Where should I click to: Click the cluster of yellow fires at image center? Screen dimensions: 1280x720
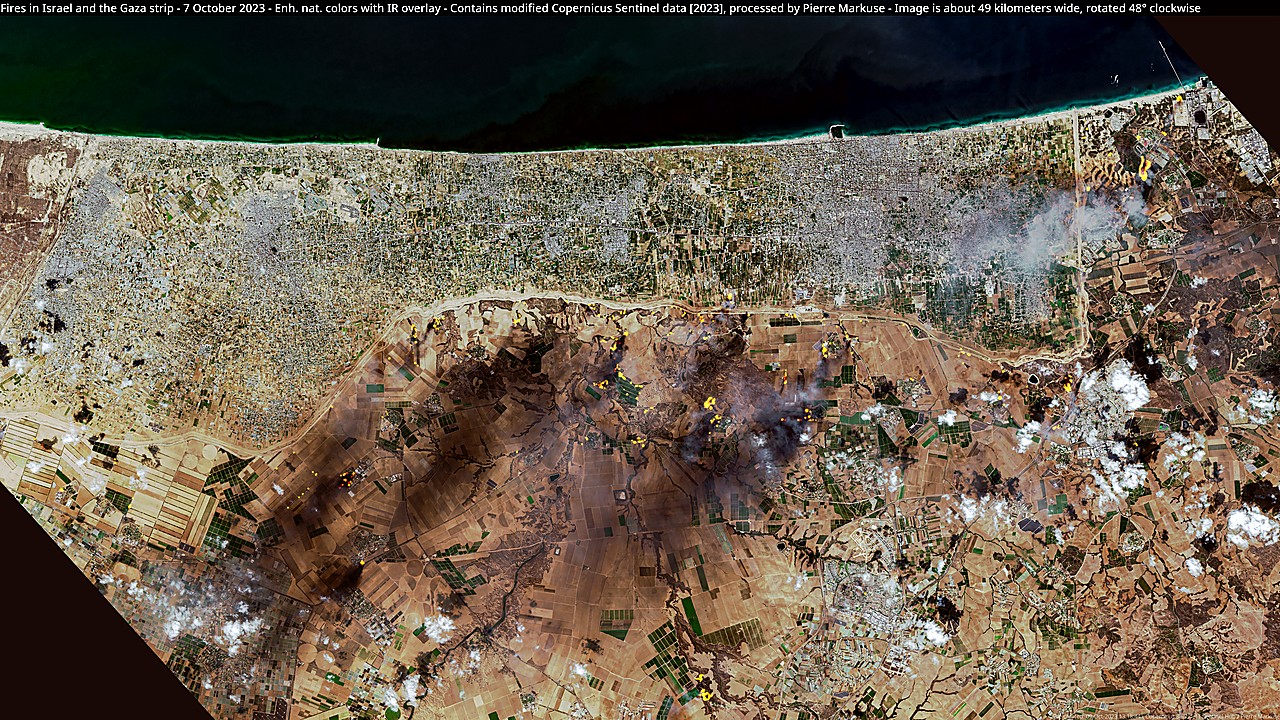(x=712, y=405)
